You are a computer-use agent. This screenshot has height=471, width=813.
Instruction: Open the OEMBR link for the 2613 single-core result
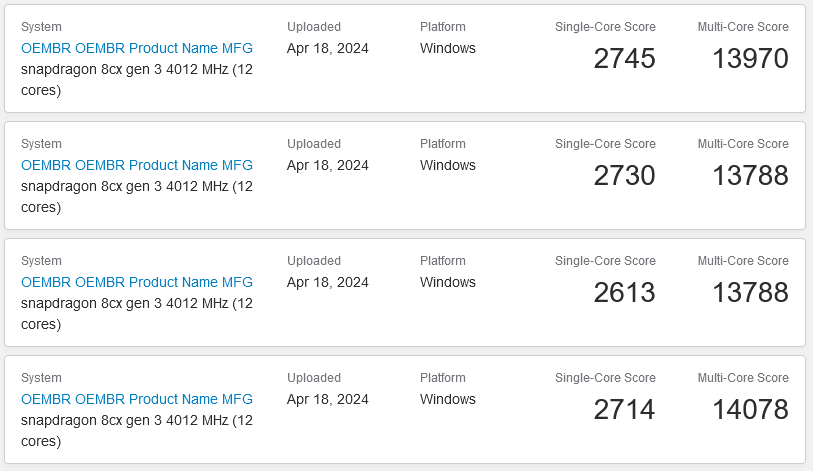point(137,282)
